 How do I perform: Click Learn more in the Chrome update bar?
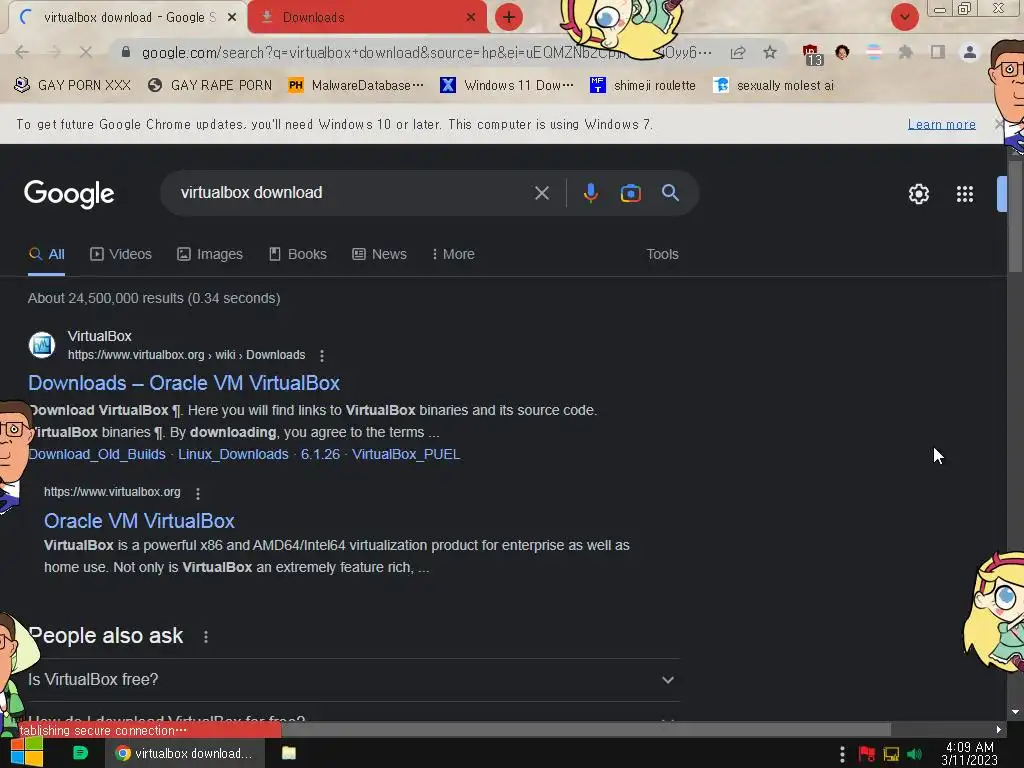(x=942, y=124)
